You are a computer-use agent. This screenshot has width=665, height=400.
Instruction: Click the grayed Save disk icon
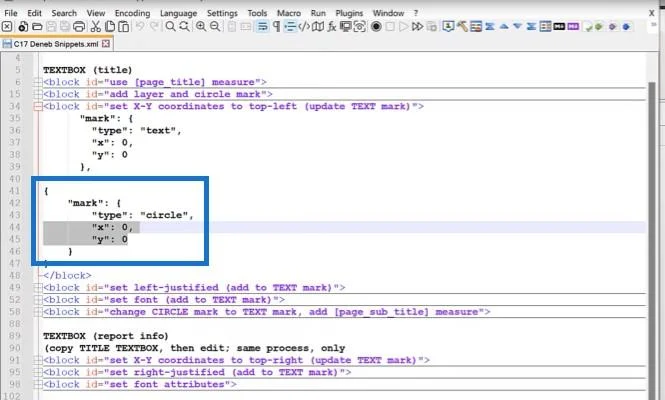tap(51, 27)
